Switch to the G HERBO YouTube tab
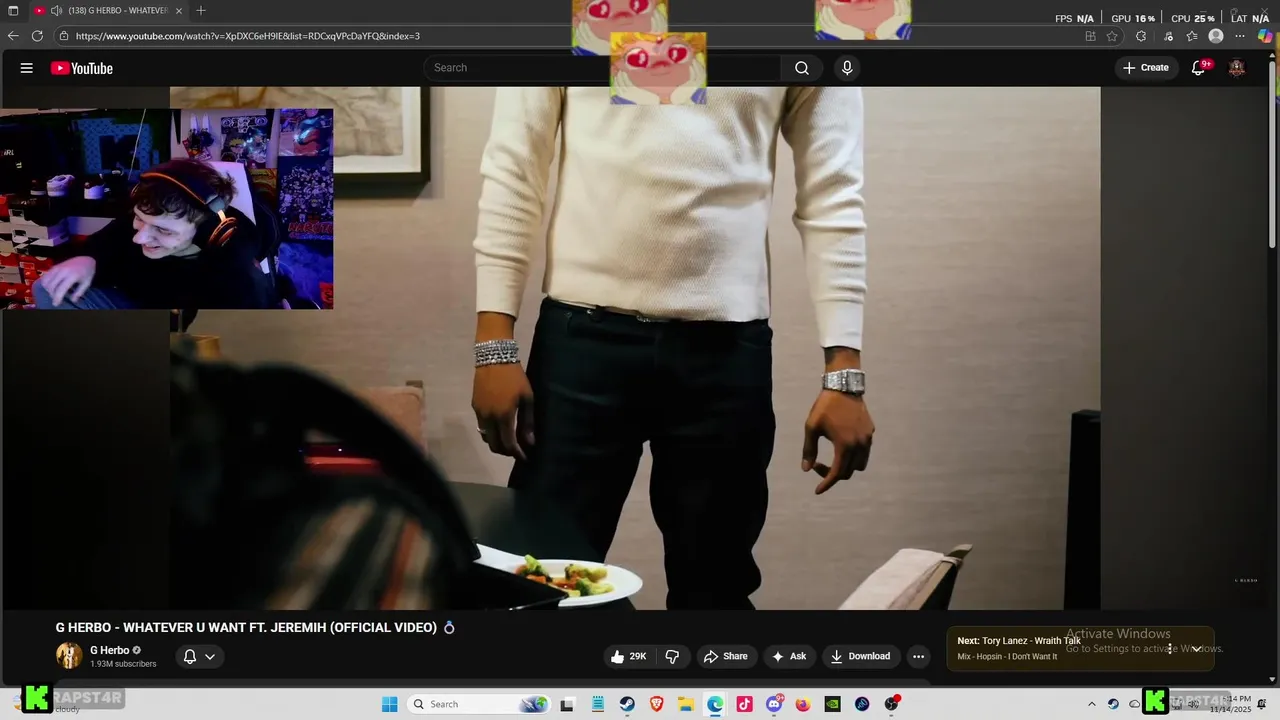 tap(108, 11)
